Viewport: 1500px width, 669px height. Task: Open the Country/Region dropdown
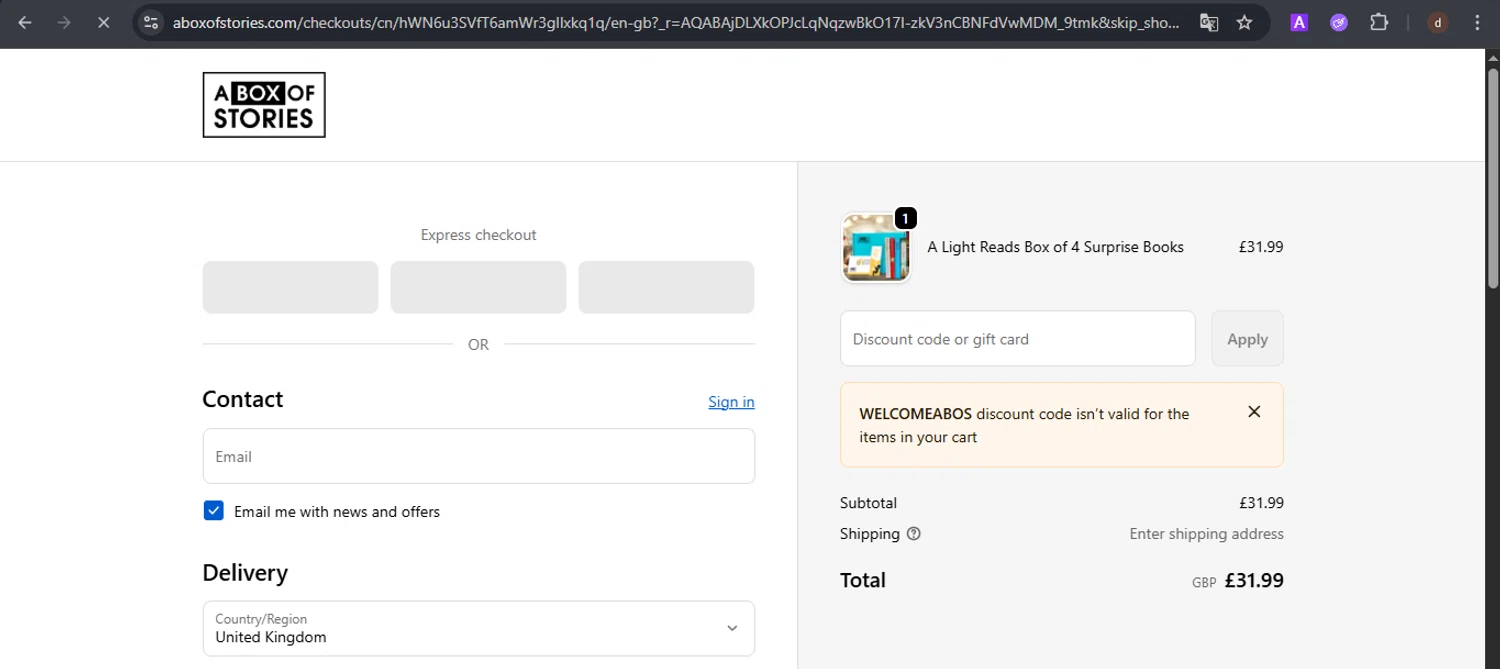479,628
